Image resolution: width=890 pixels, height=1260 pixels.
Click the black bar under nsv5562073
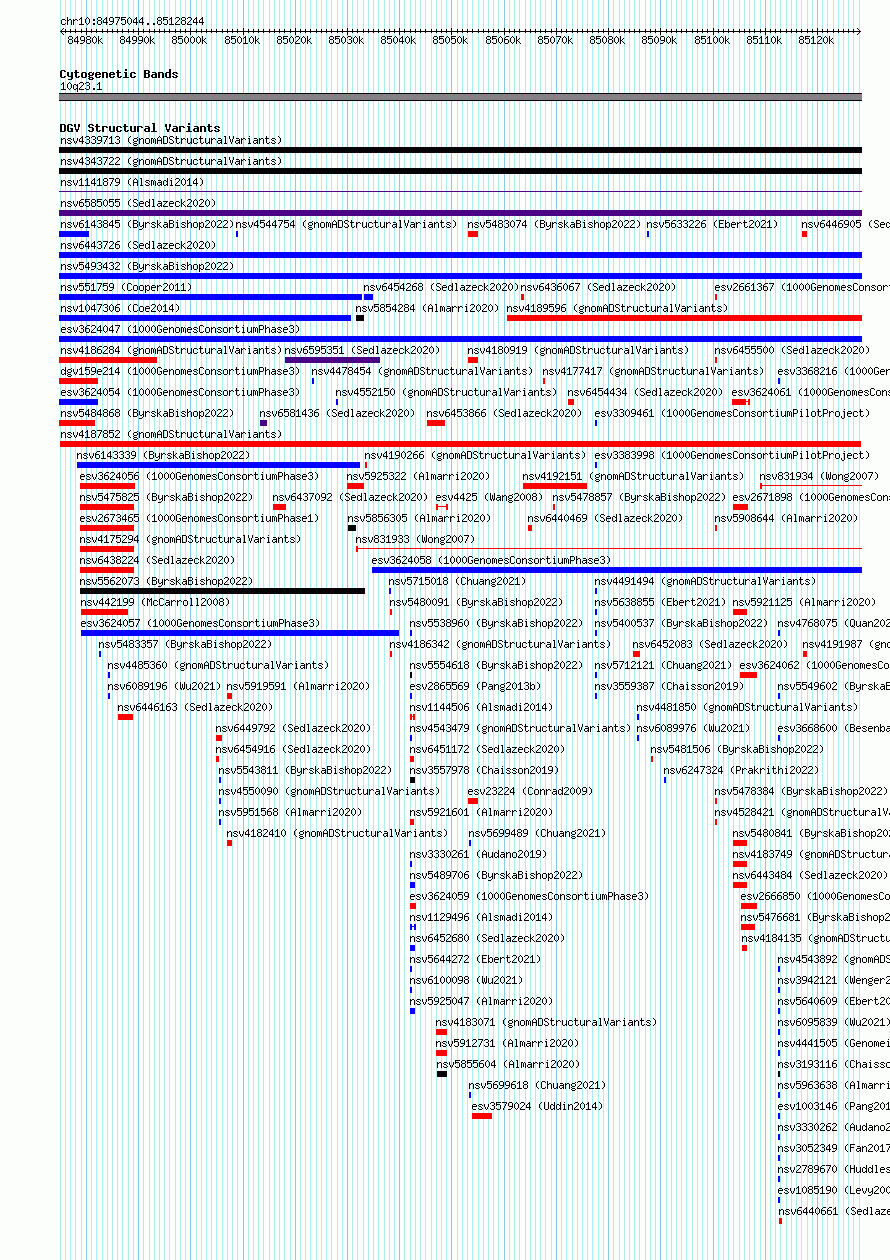222,591
